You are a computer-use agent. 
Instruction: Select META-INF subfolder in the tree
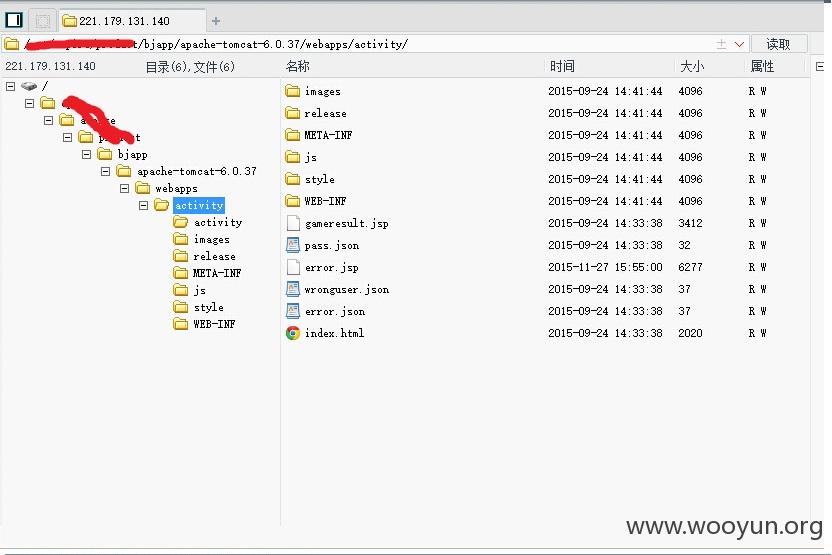tap(217, 273)
